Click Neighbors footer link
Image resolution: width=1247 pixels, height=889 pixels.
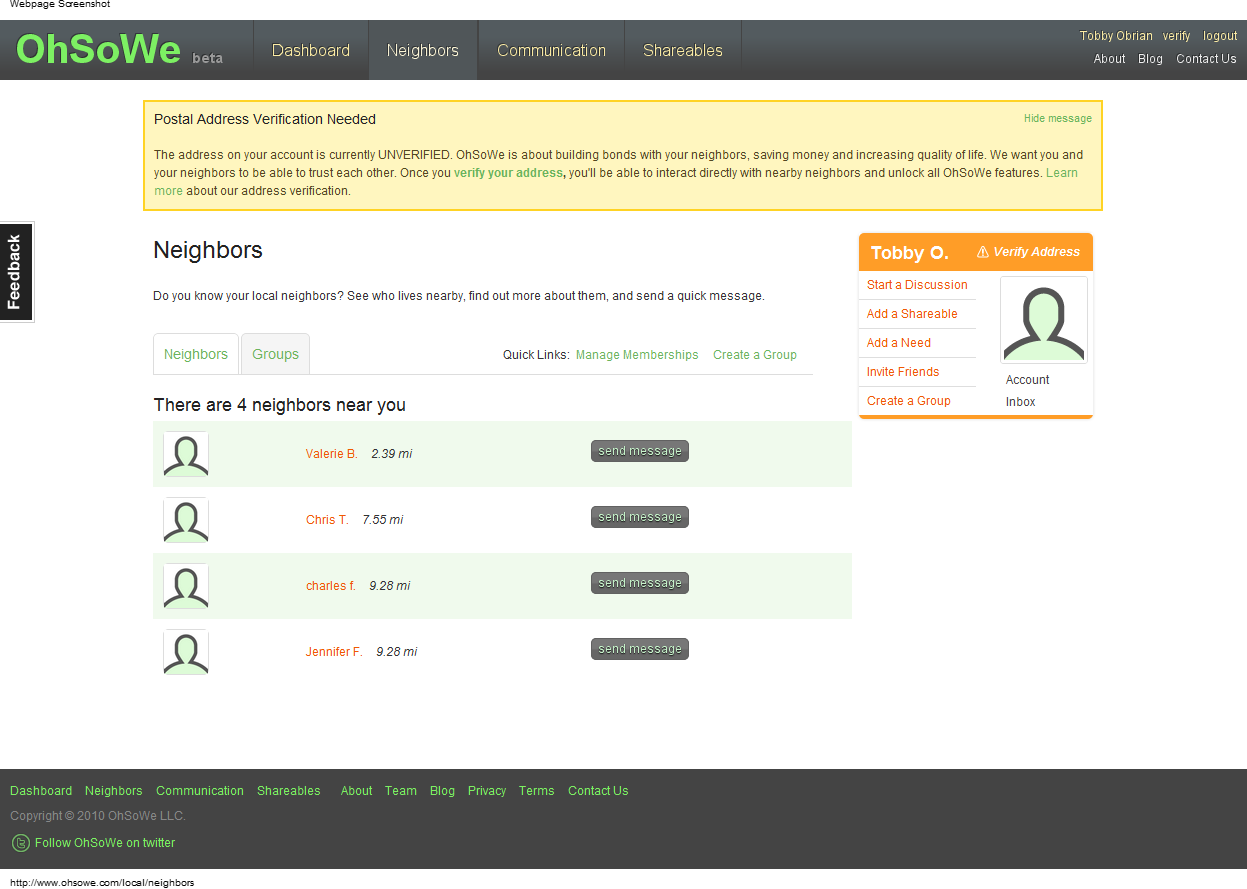pyautogui.click(x=113, y=791)
